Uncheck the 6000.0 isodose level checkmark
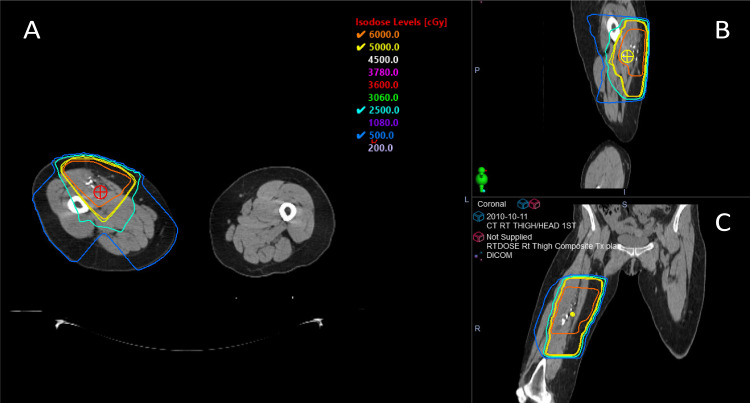Image resolution: width=750 pixels, height=403 pixels. pyautogui.click(x=361, y=34)
